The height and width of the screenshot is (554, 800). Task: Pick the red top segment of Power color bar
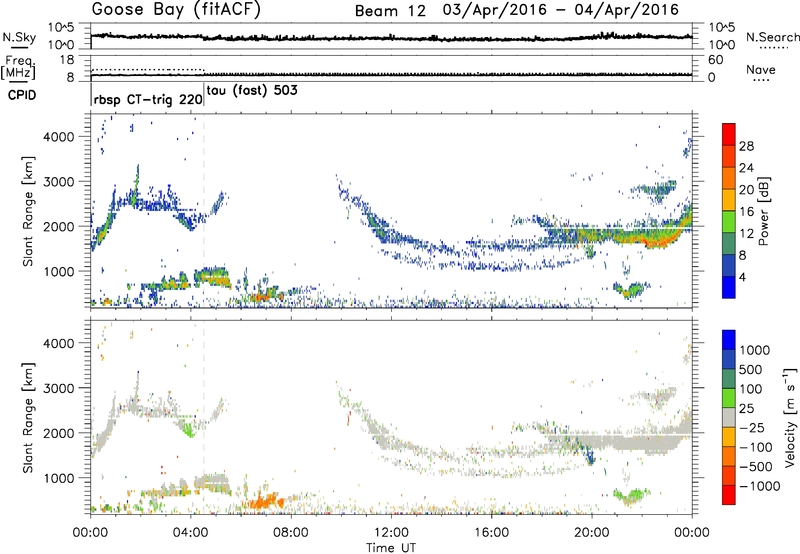point(729,134)
